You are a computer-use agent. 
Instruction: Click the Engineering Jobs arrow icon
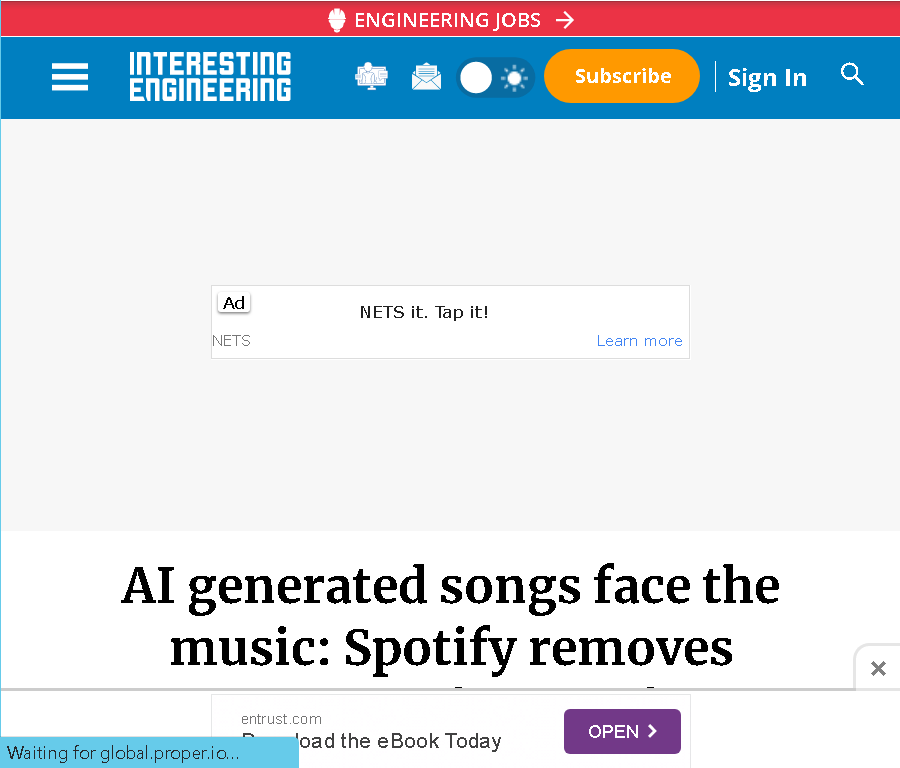click(x=565, y=20)
